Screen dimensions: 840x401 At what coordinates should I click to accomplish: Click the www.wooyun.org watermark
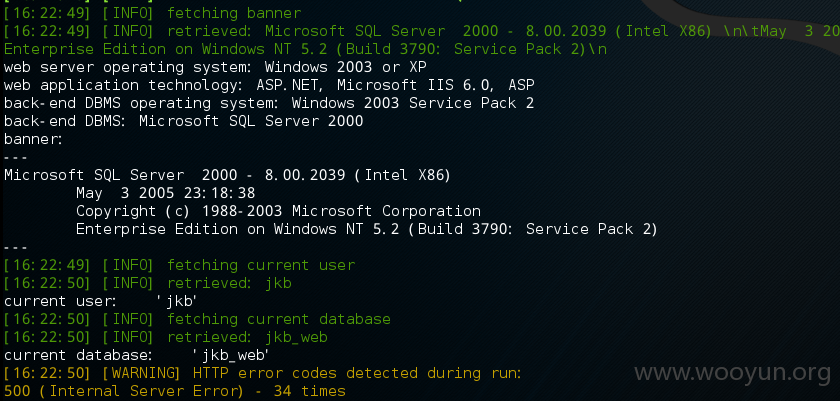click(732, 373)
